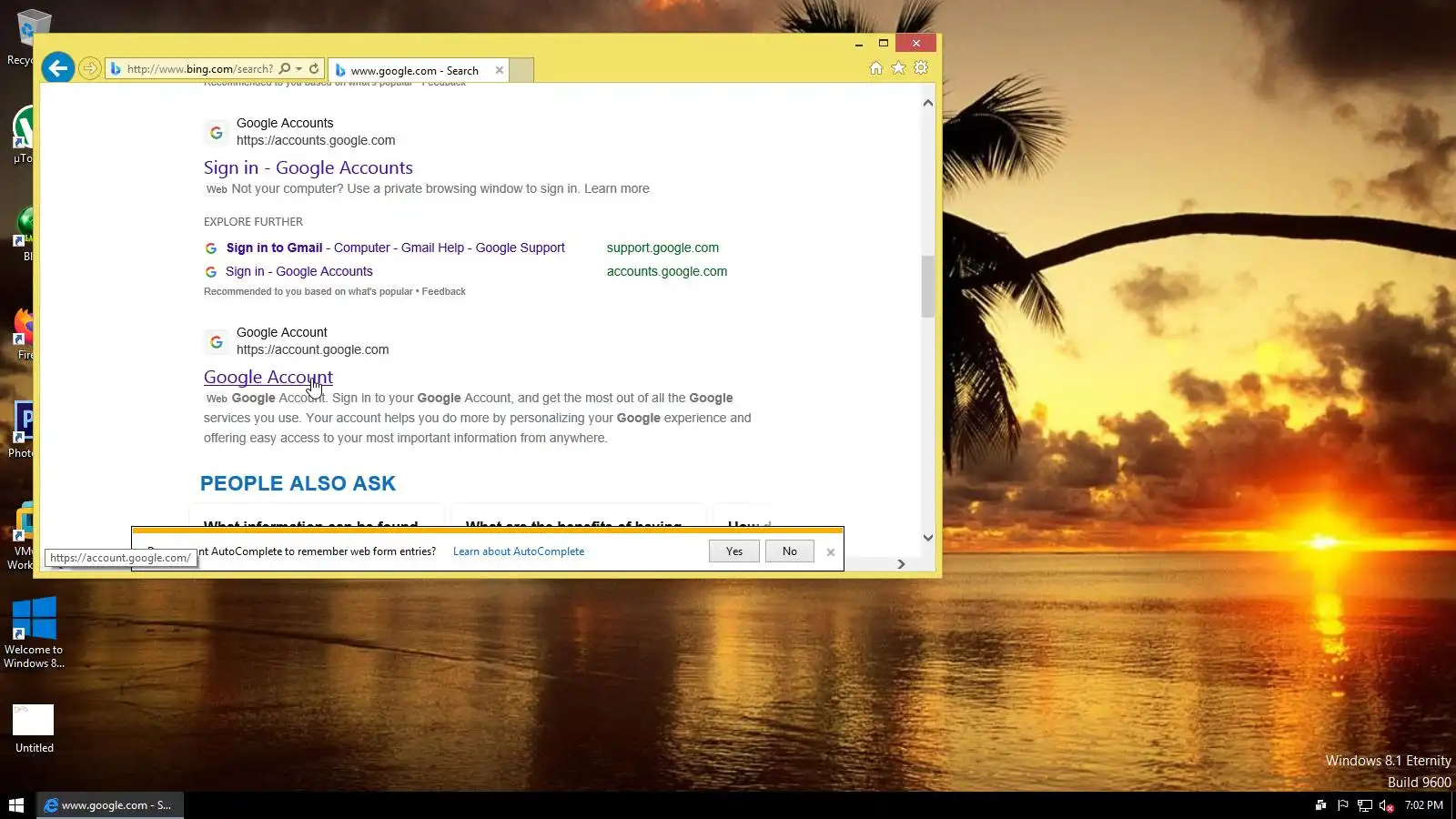The width and height of the screenshot is (1456, 819).
Task: Click the scrollbar down arrow
Action: pos(928,538)
